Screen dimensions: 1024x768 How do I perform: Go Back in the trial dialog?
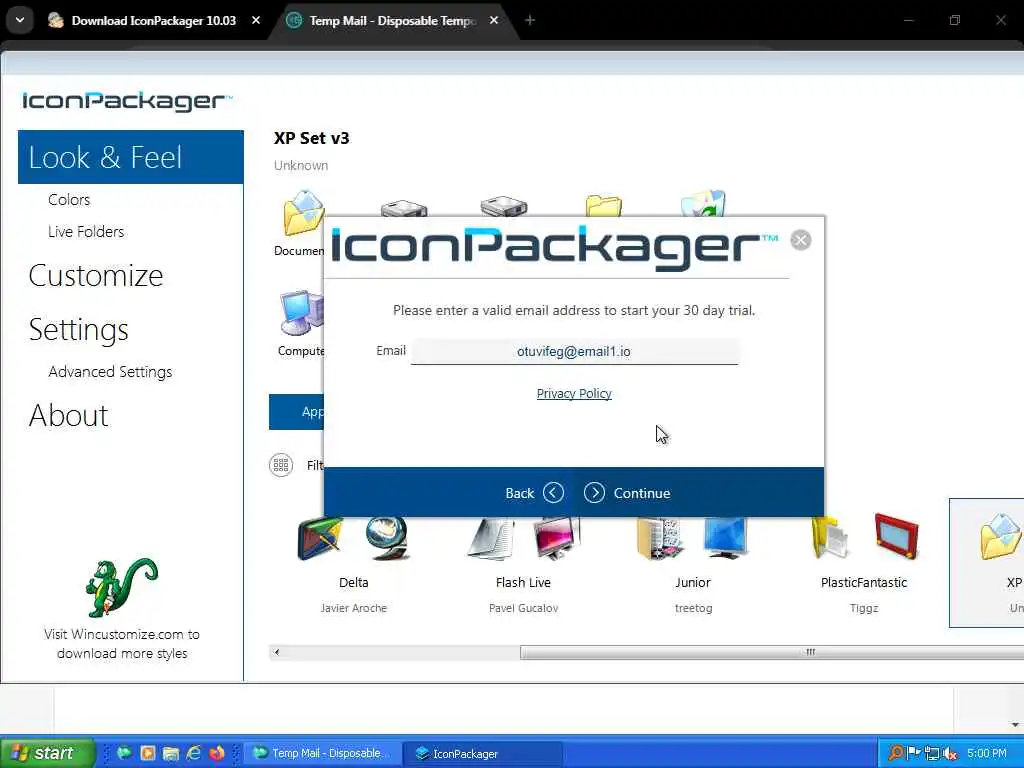point(534,493)
